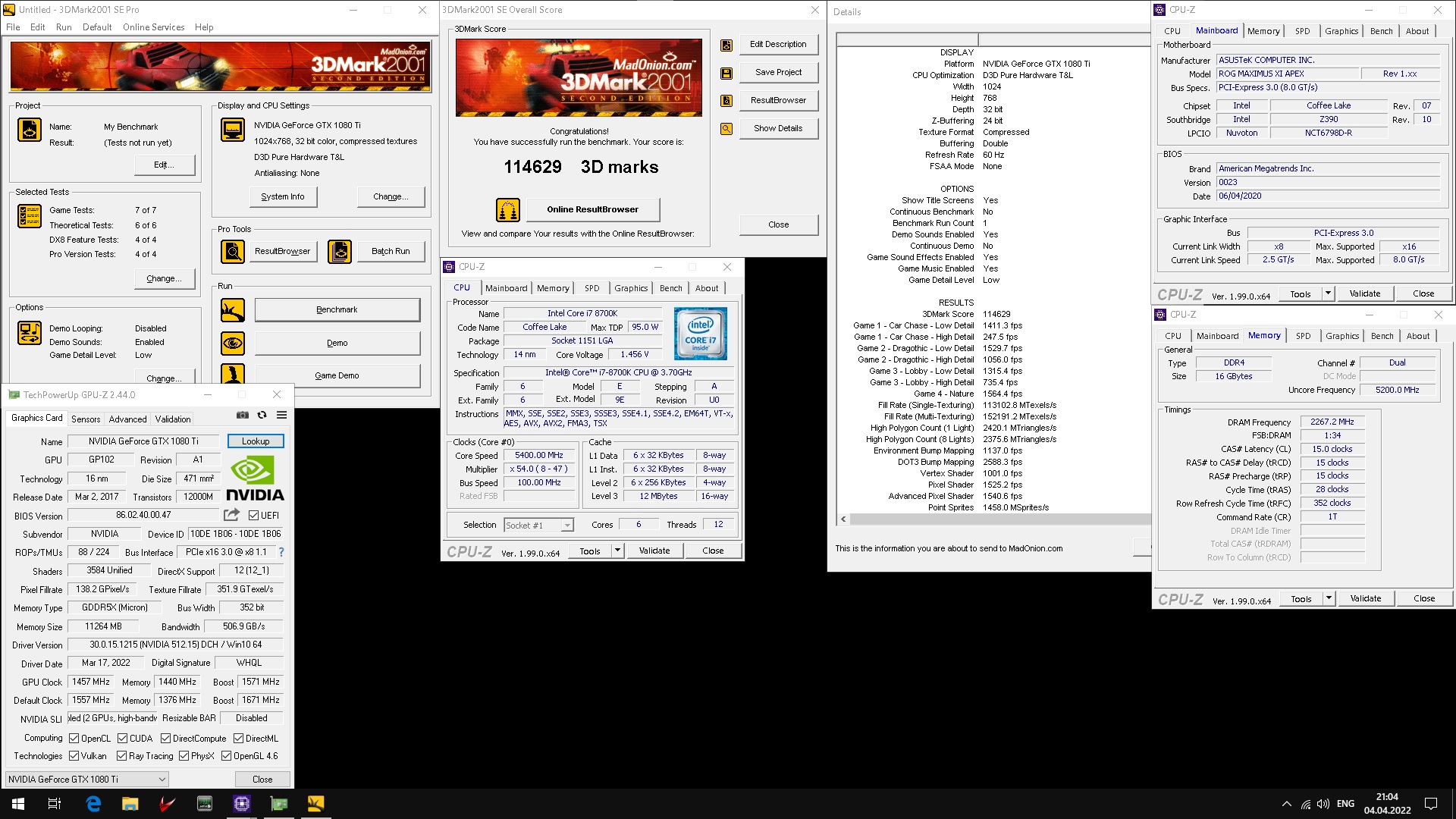Click the scrollbar left arrow in Details
The height and width of the screenshot is (819, 1456).
pyautogui.click(x=843, y=519)
